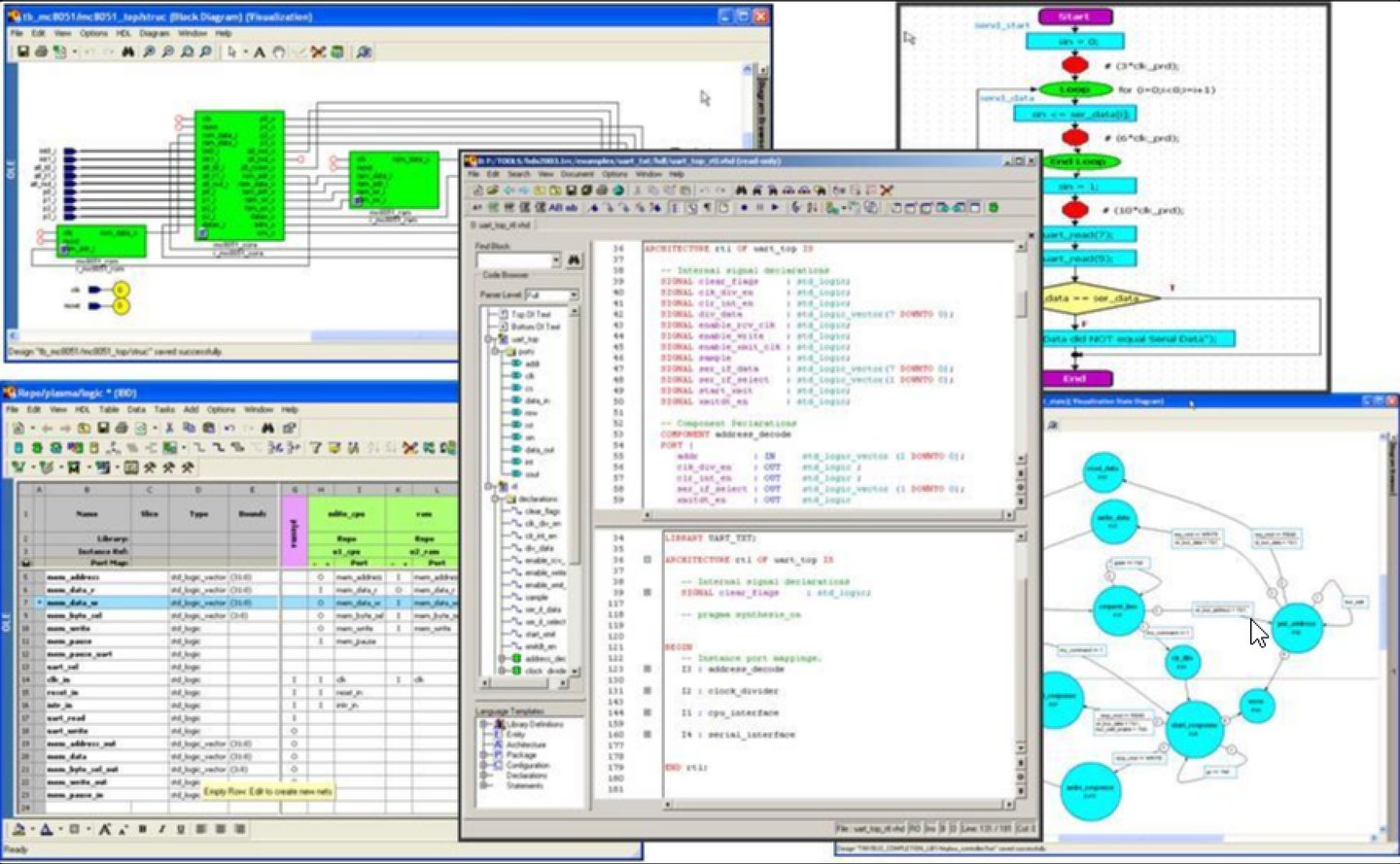Select the Name column header cell in IBD
The width and height of the screenshot is (1400, 864).
coord(87,513)
